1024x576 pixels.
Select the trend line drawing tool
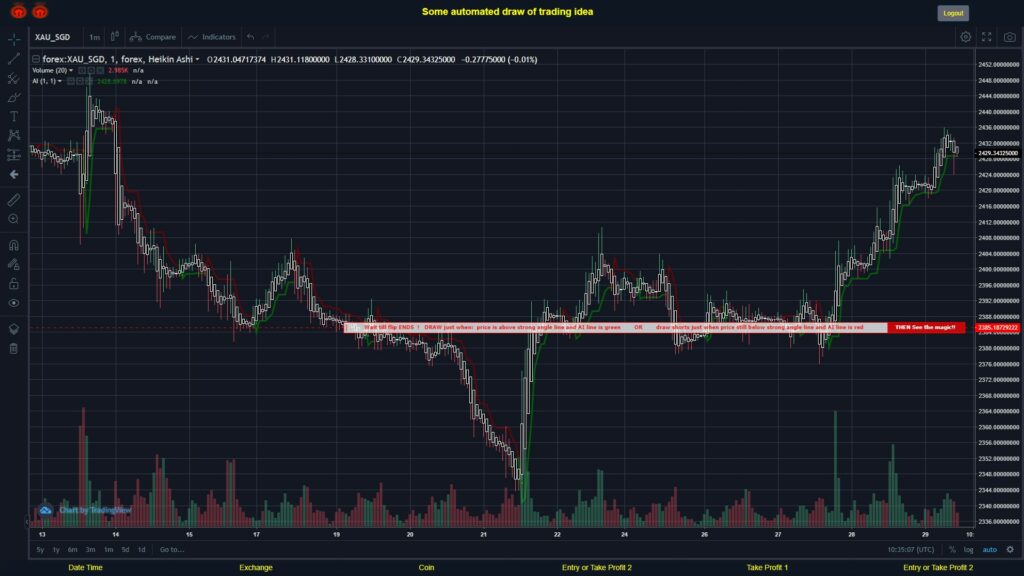coord(14,59)
